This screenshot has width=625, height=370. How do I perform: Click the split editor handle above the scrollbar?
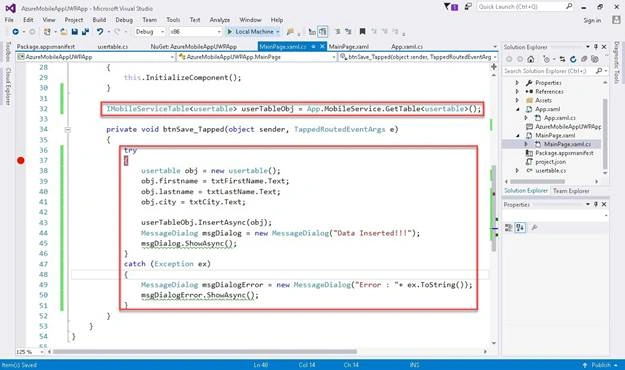click(493, 66)
